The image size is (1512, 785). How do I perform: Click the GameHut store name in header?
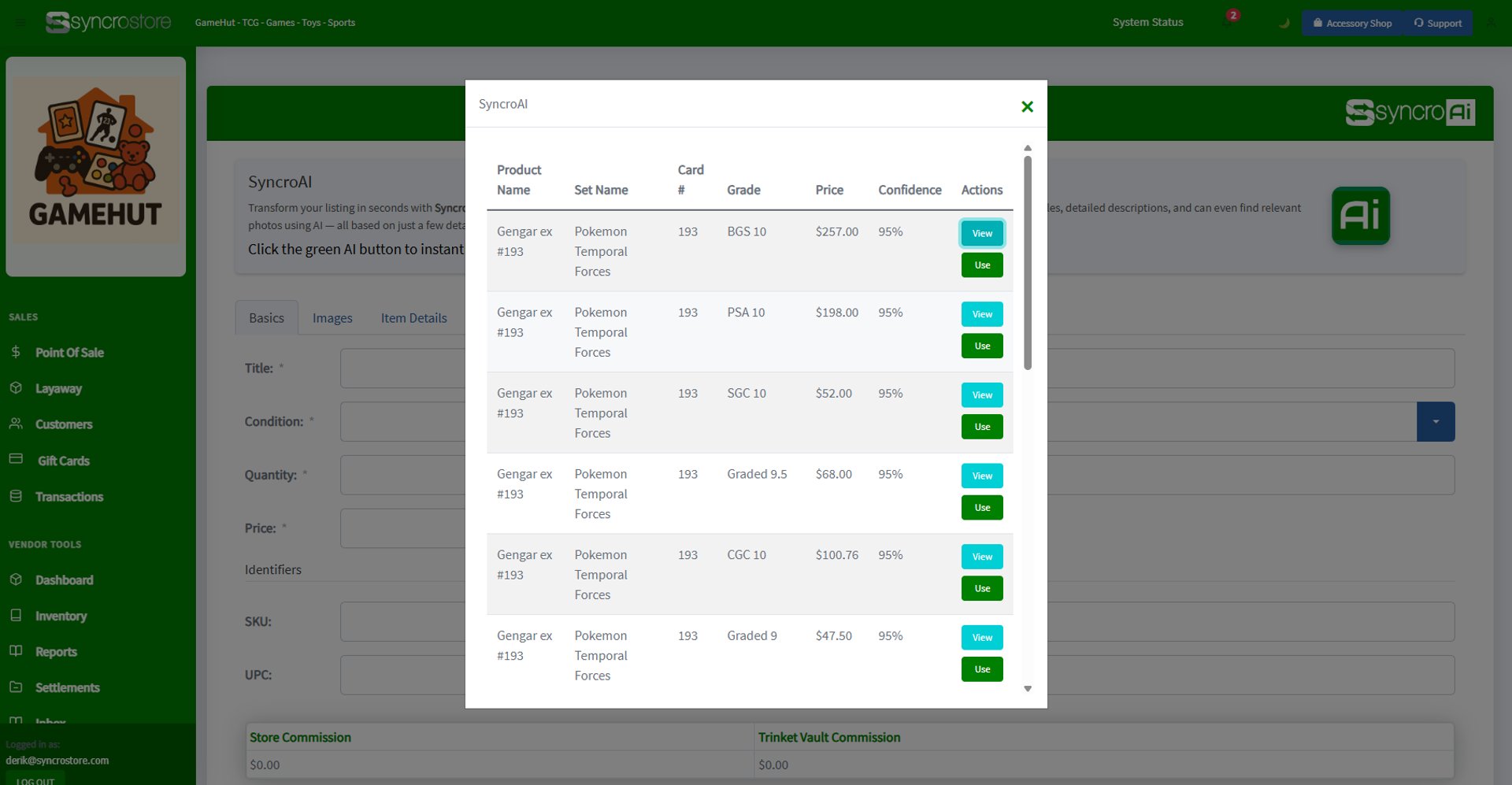point(275,23)
